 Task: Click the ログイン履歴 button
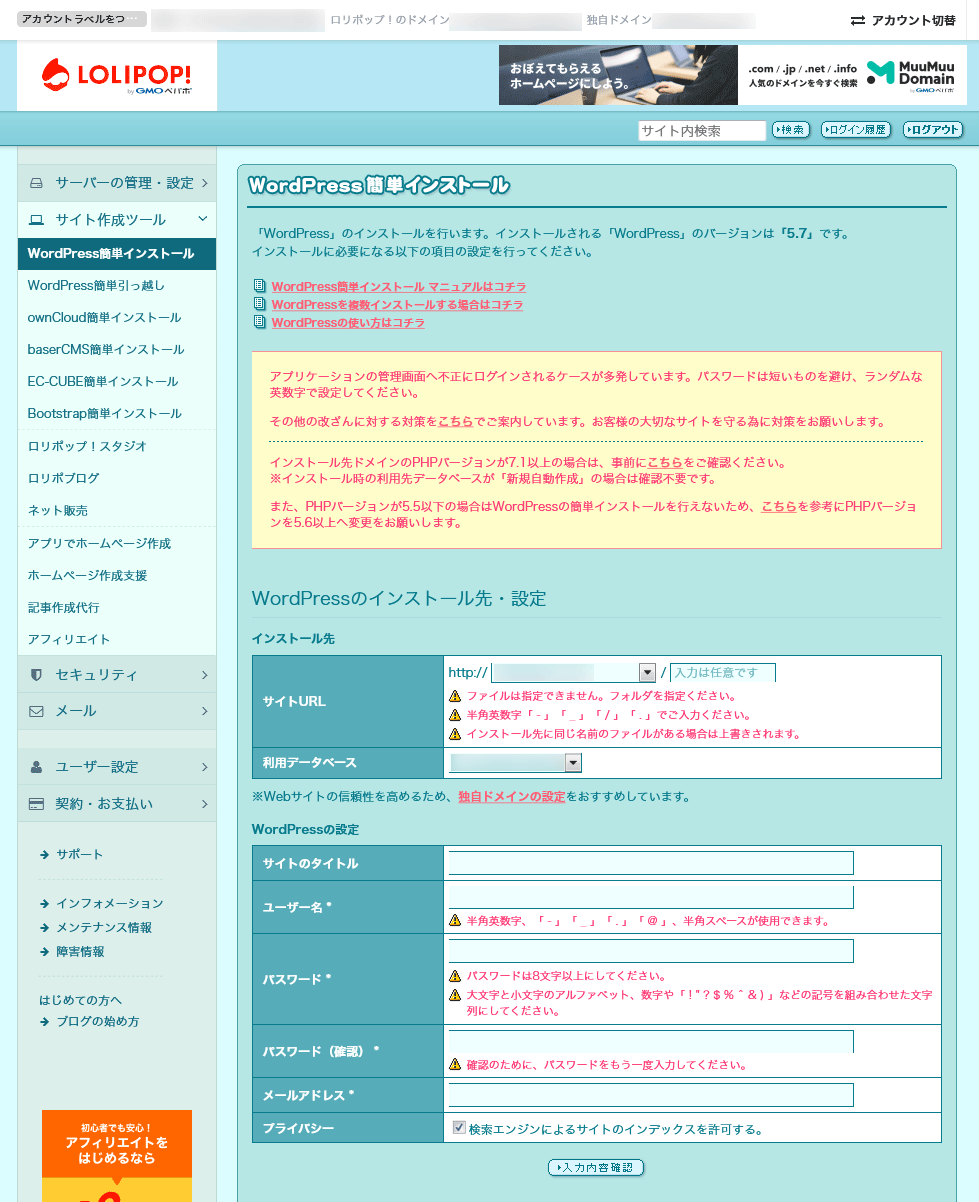(x=856, y=130)
